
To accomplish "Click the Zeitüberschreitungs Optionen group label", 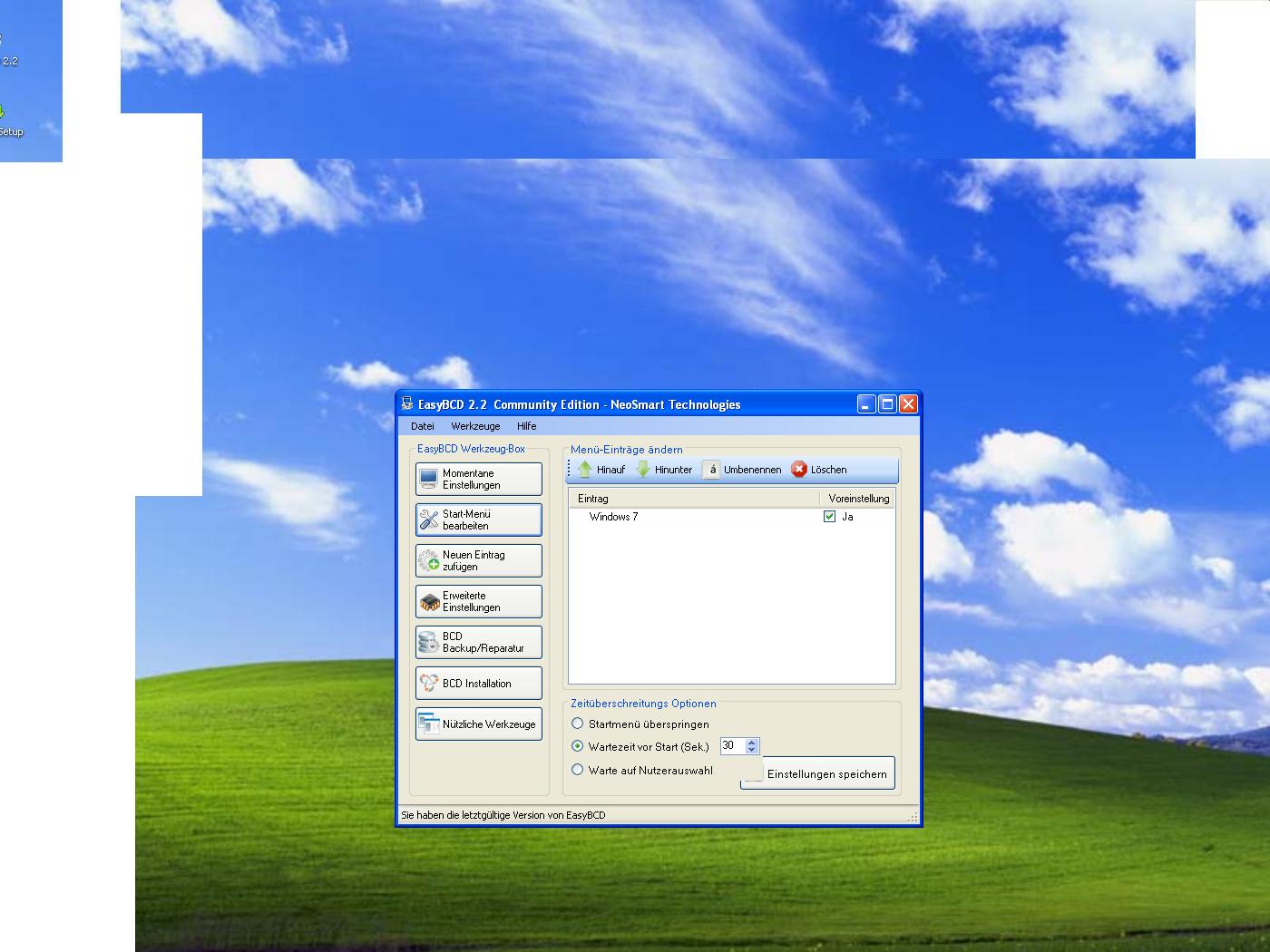I will click(x=643, y=704).
